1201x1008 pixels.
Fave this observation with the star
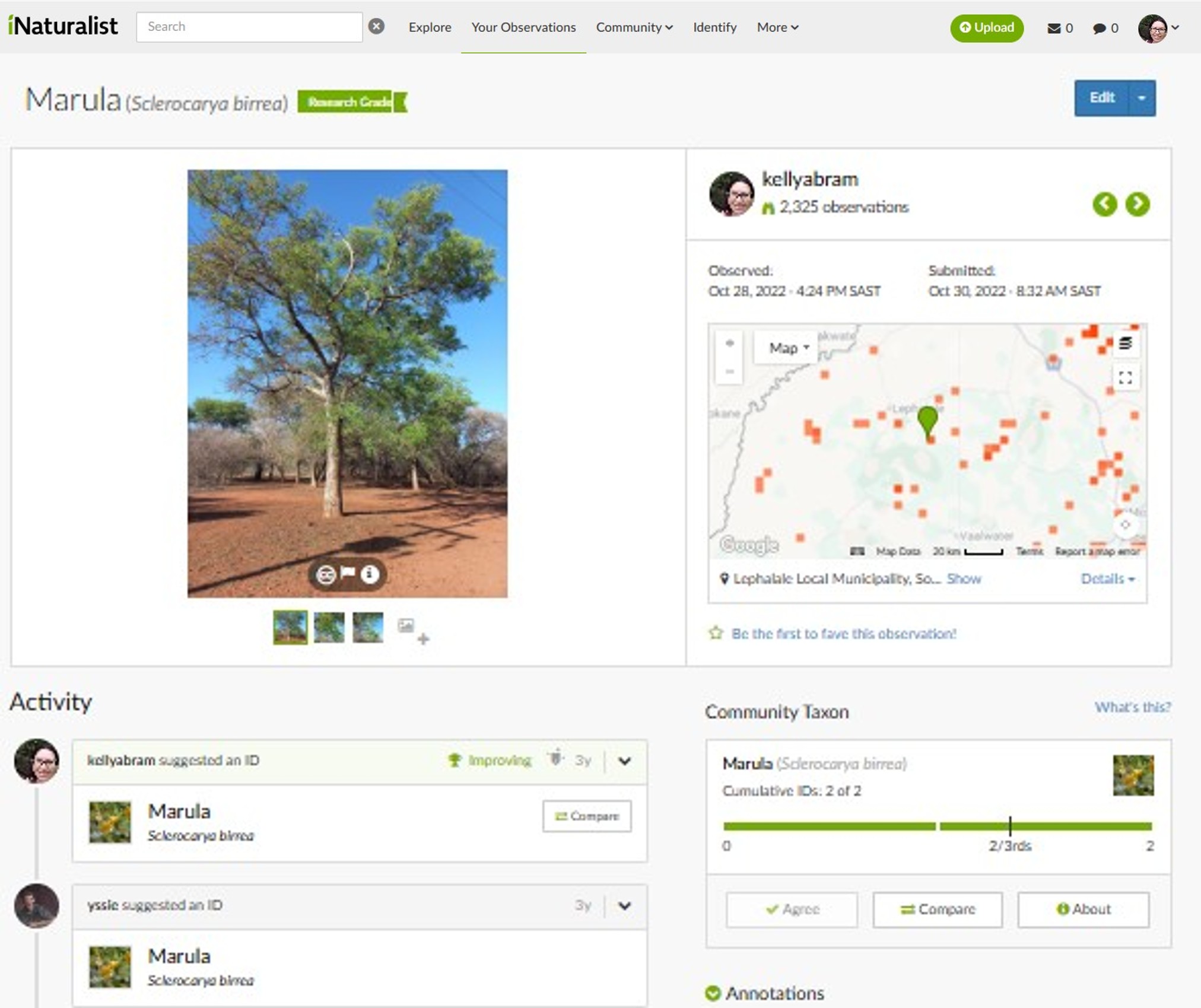[x=716, y=633]
